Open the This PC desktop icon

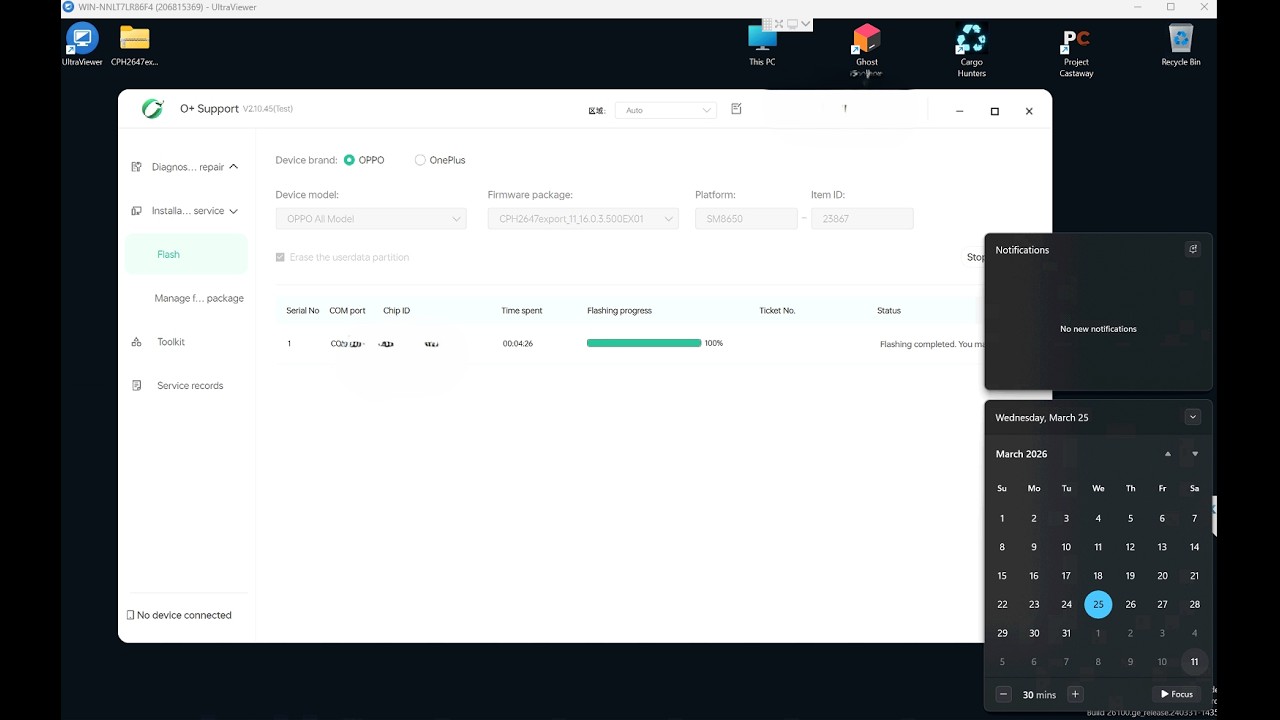762,45
